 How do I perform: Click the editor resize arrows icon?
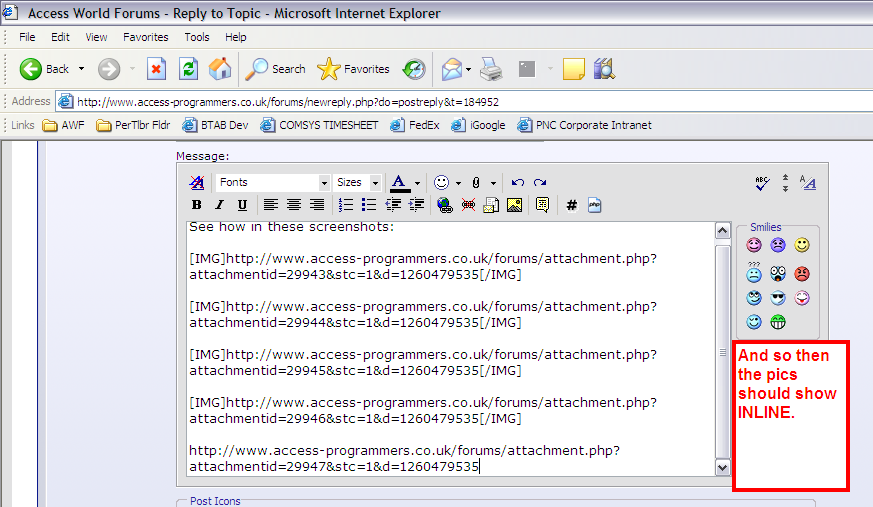[785, 183]
